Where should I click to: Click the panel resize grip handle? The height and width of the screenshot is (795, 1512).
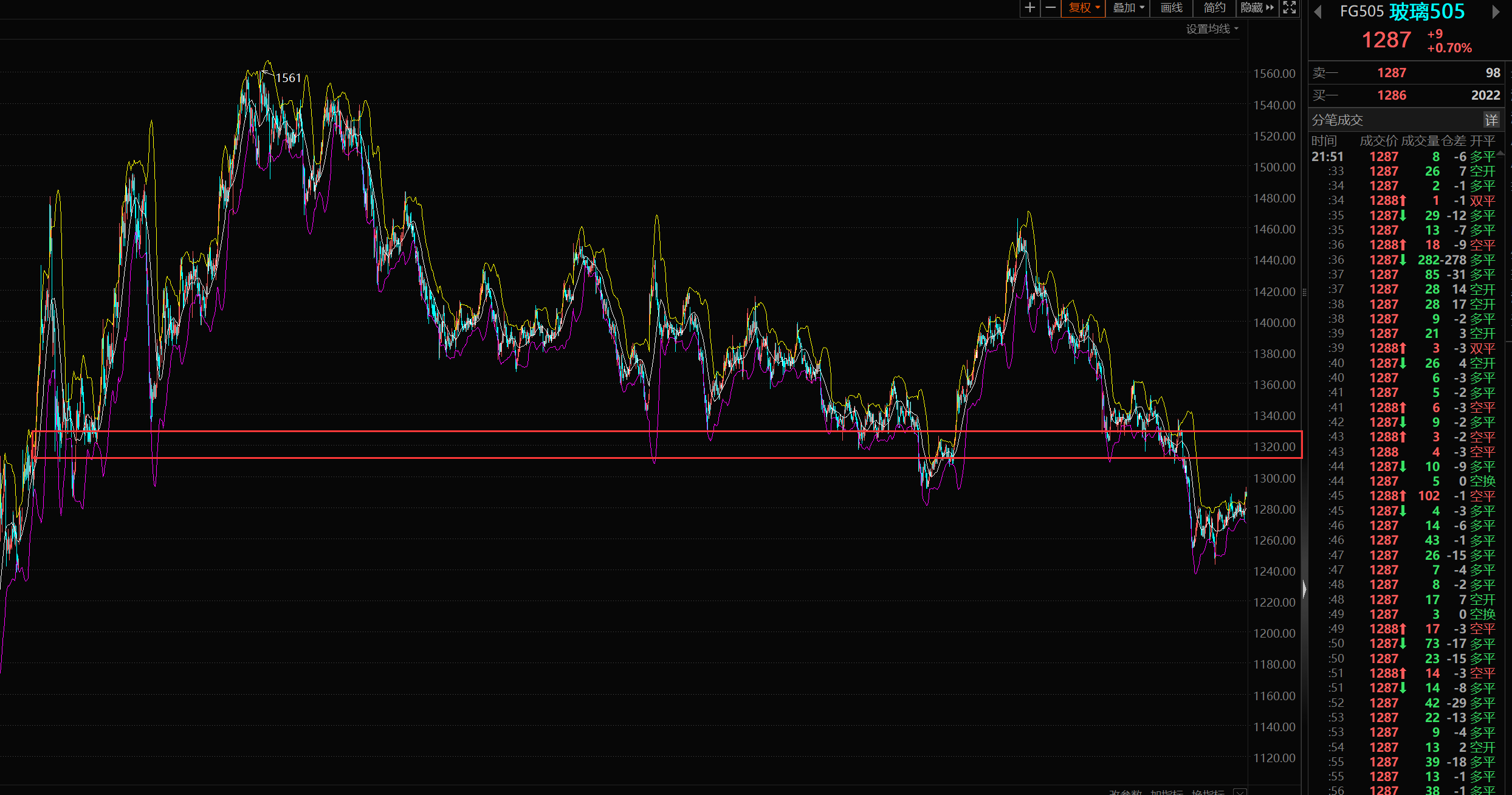point(1304,292)
